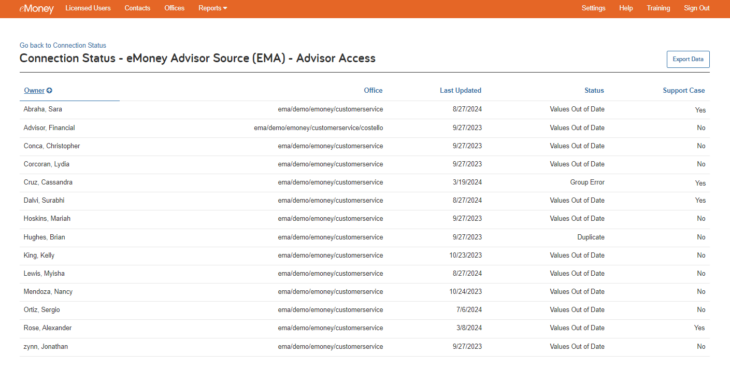Image resolution: width=730 pixels, height=368 pixels.
Task: Select owner Mendoza, Nancy
Action: tap(48, 292)
